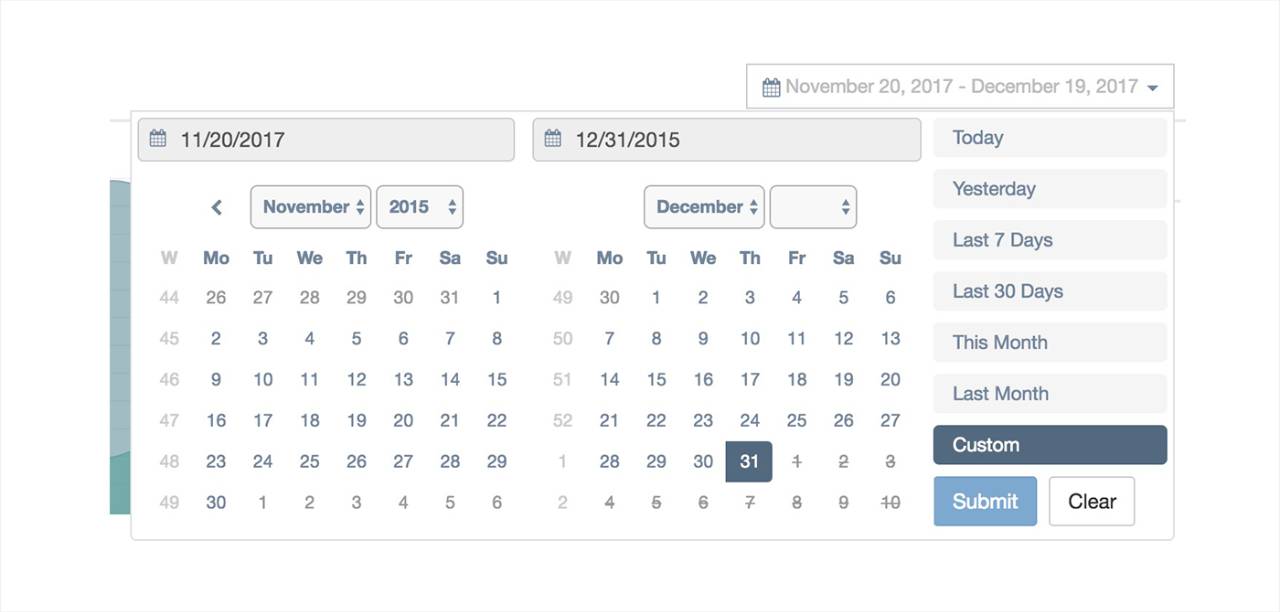Select the Today preset range
The height and width of the screenshot is (612, 1280).
(x=1050, y=138)
